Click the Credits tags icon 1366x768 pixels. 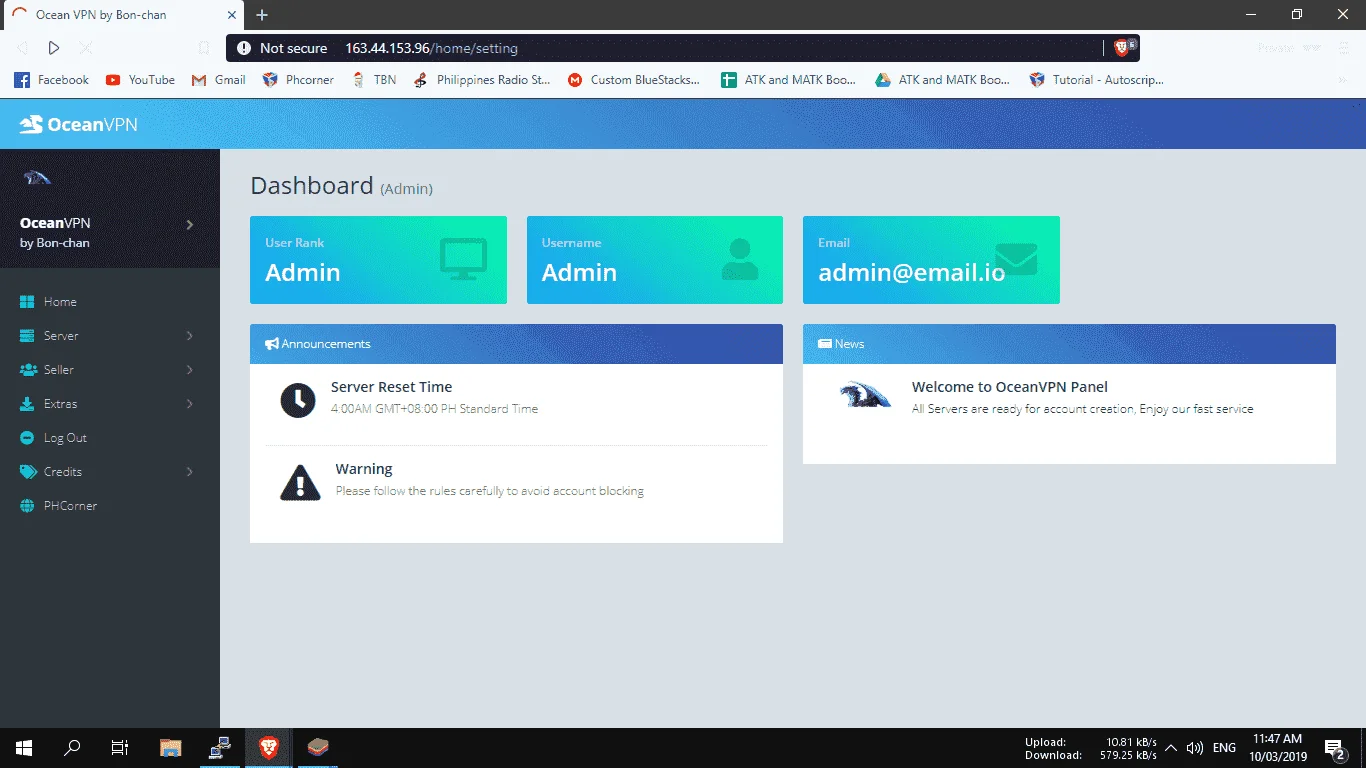(x=27, y=472)
